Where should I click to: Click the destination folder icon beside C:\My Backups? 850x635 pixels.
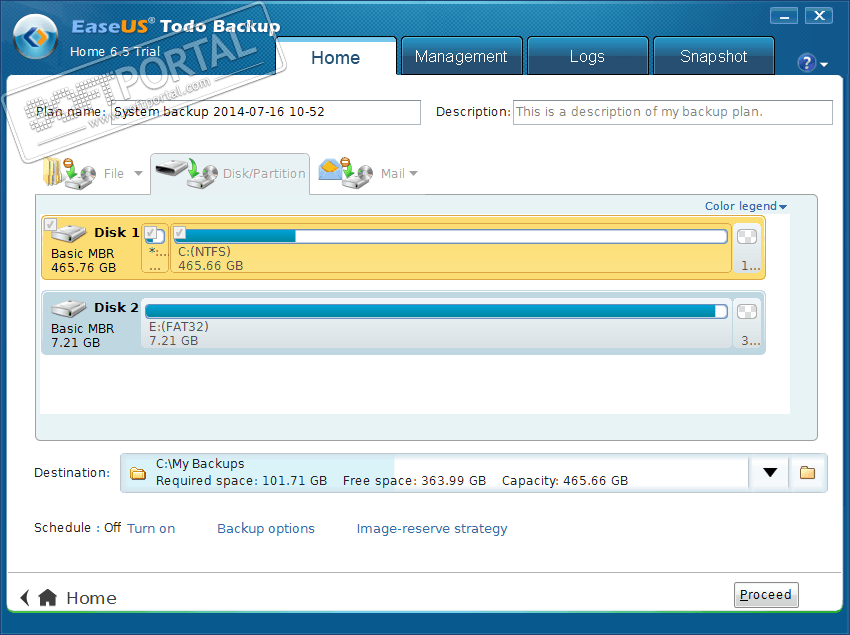pyautogui.click(x=138, y=473)
